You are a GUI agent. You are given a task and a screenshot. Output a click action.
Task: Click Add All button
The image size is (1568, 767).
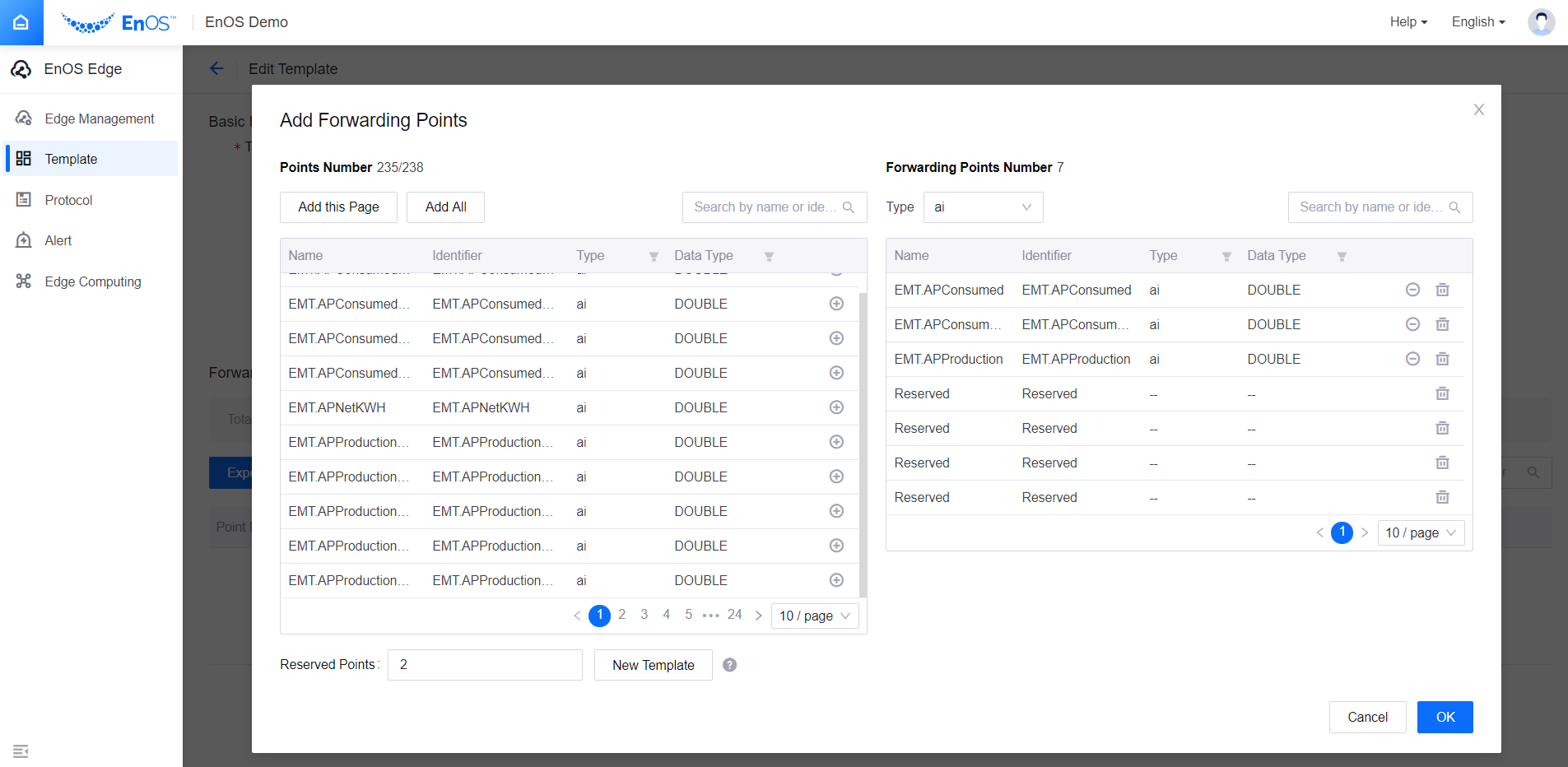point(445,207)
